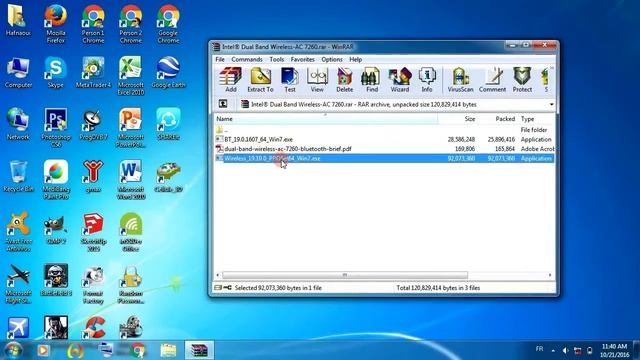The height and width of the screenshot is (360, 640).
Task: Open the Options menu
Action: (x=332, y=60)
